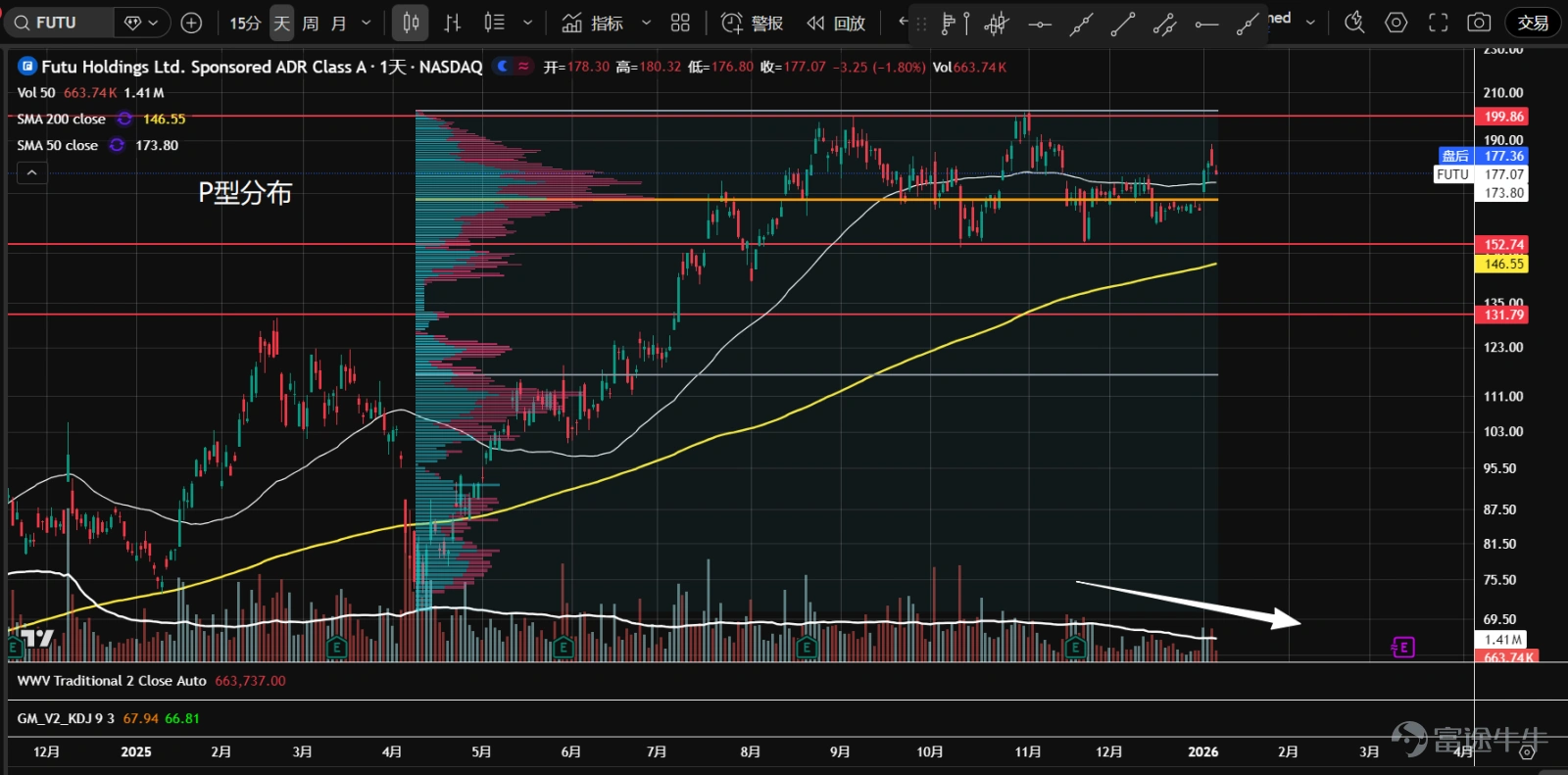Click the blue 盘后 177.36 price label
Screen dimensions: 1568x775
pos(1483,156)
